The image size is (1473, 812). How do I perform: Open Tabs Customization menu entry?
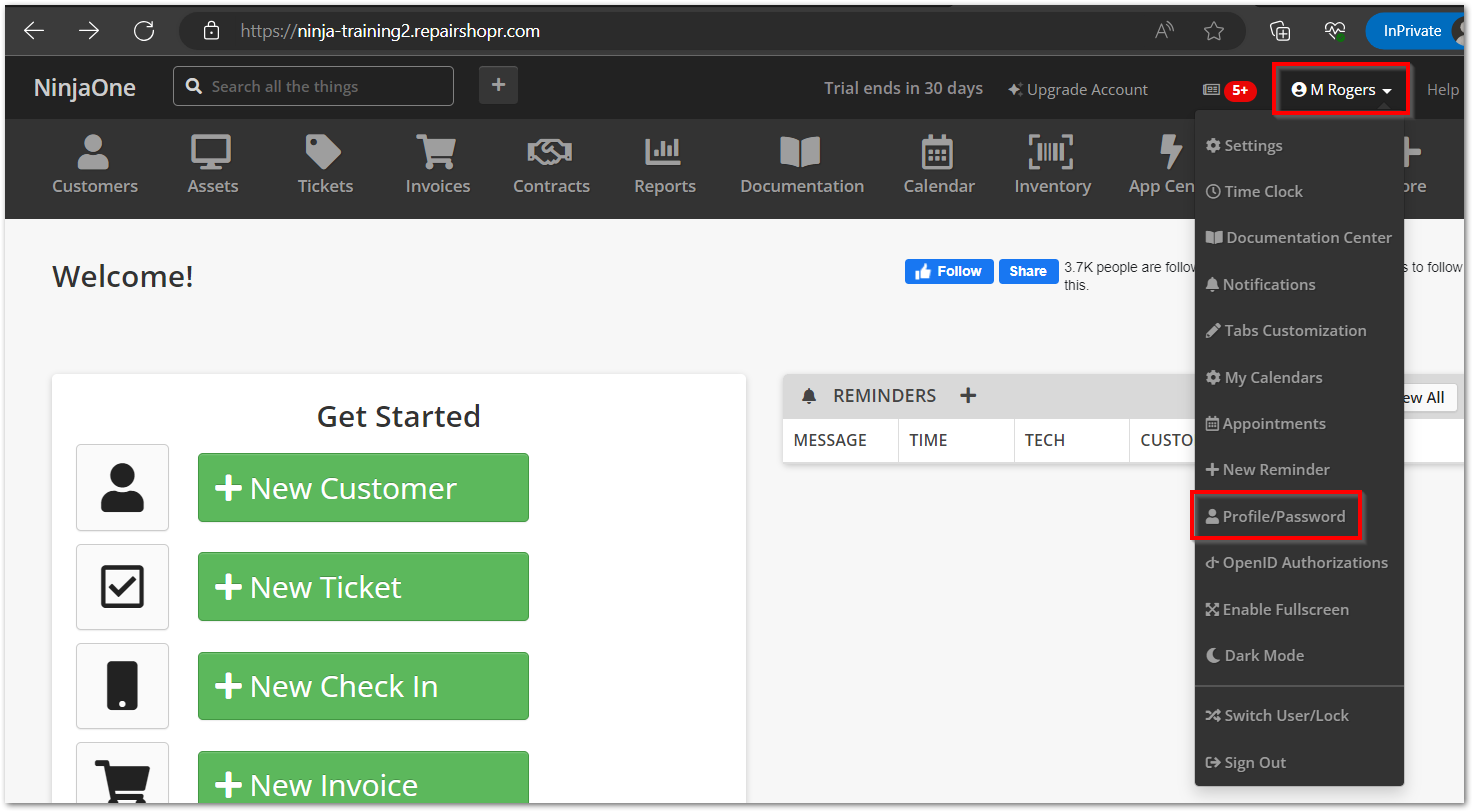click(1294, 331)
